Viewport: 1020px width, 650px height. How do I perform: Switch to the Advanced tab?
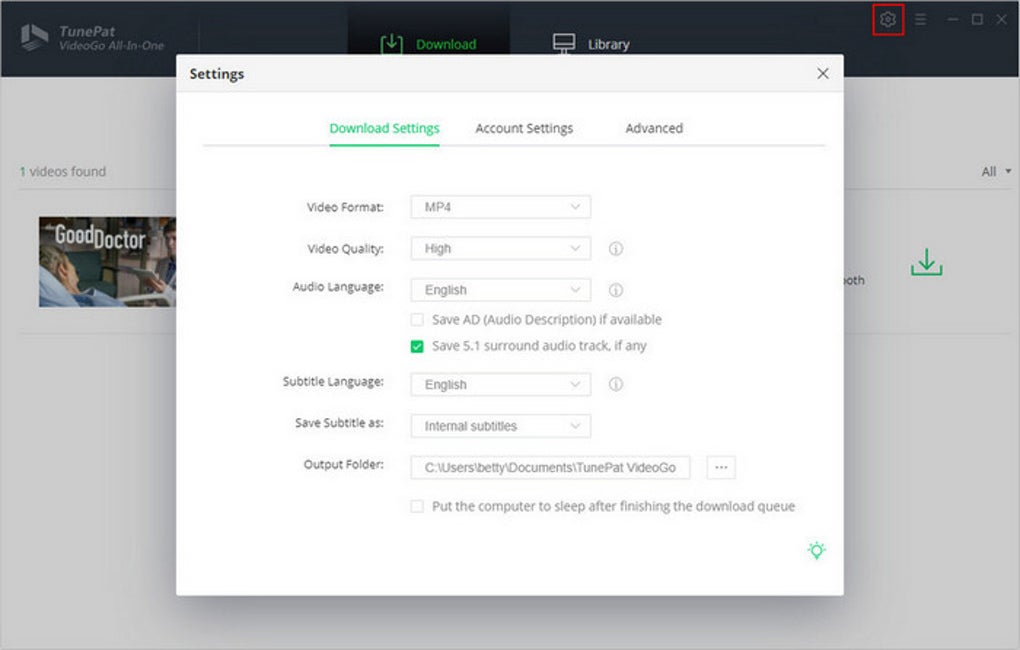tap(655, 128)
